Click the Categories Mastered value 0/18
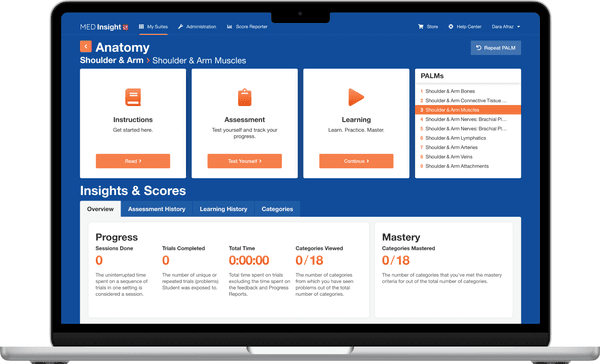 [x=396, y=260]
